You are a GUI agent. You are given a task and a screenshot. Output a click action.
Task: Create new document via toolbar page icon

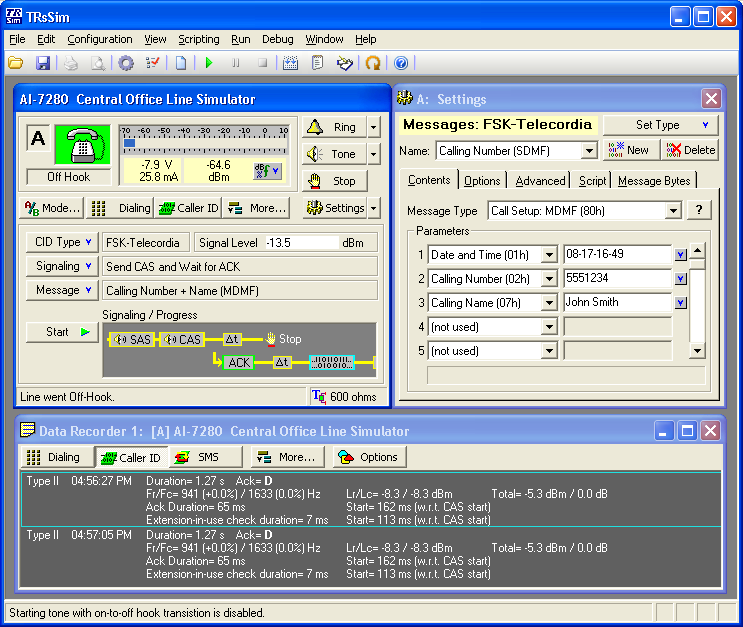(181, 63)
